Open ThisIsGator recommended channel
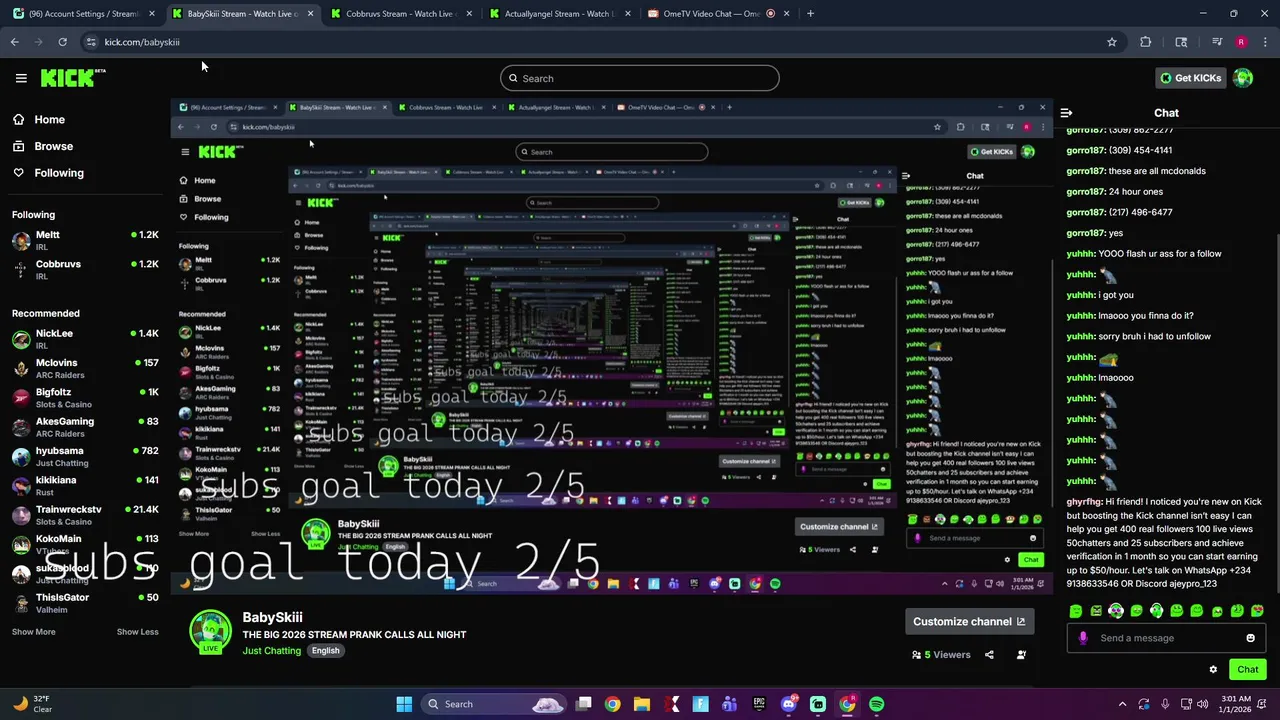Viewport: 1280px width, 720px height. click(85, 602)
